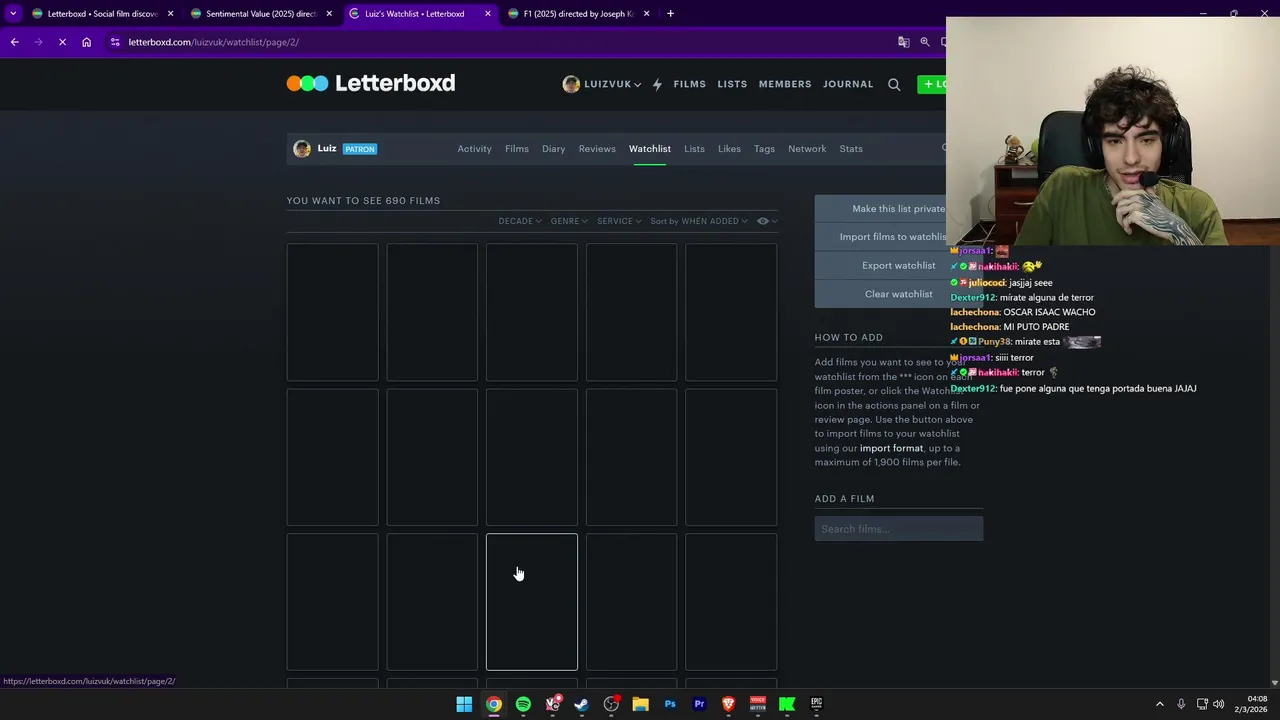
Task: Click the browser back arrow
Action: point(14,42)
